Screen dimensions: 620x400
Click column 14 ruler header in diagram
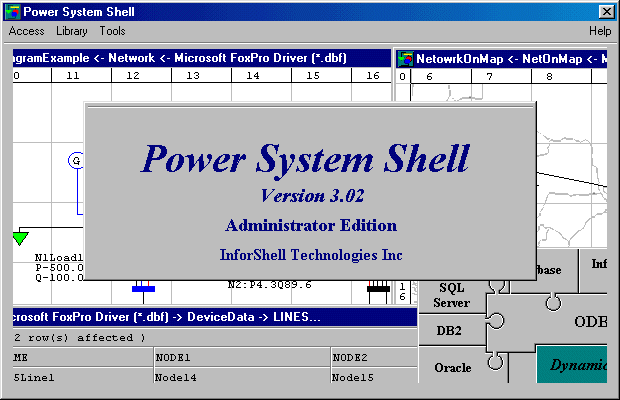click(262, 75)
